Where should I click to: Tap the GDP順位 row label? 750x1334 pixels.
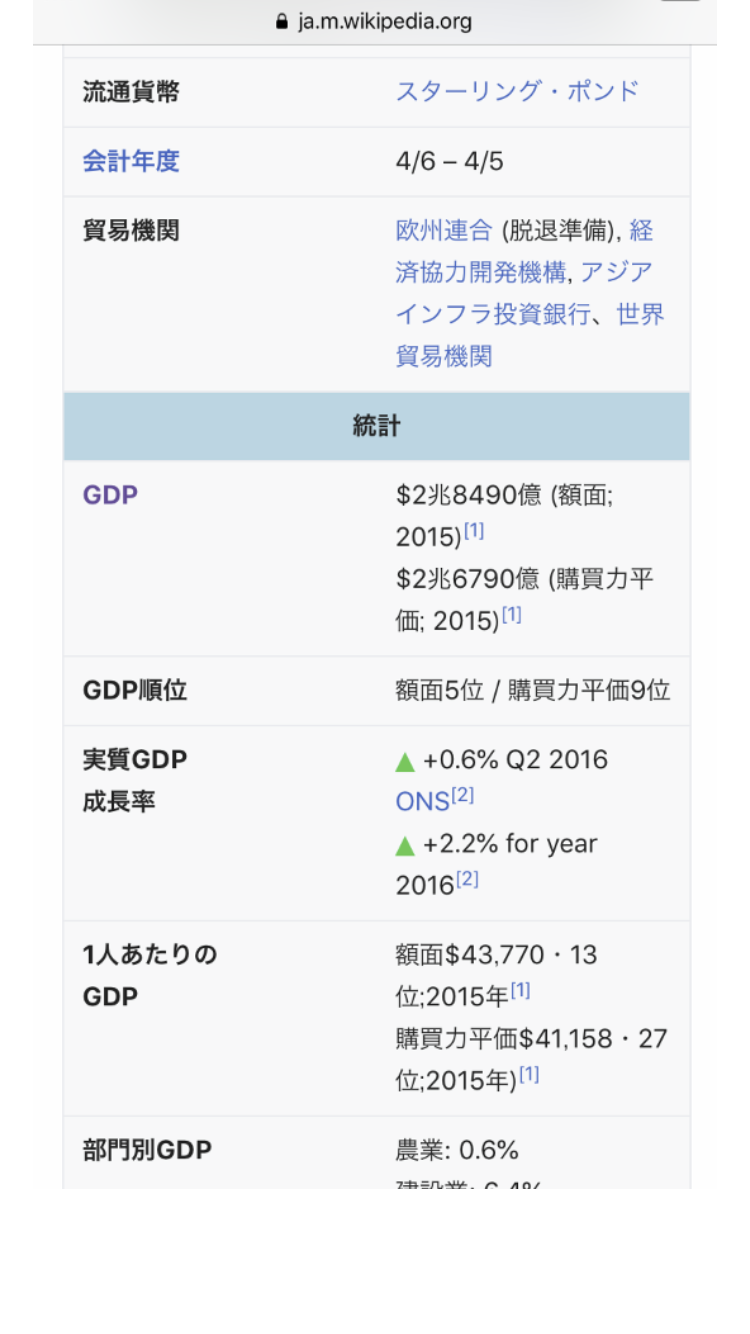coord(135,691)
